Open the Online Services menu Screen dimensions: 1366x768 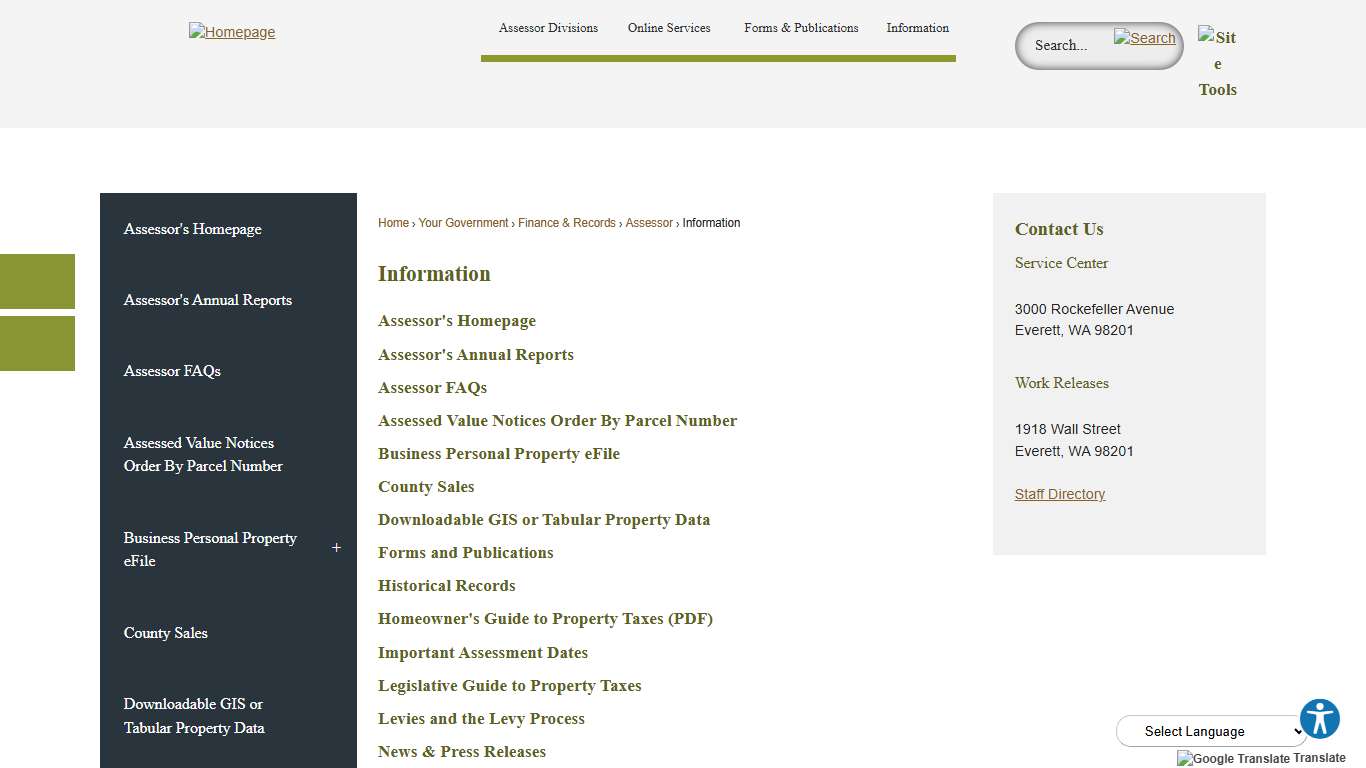click(668, 28)
